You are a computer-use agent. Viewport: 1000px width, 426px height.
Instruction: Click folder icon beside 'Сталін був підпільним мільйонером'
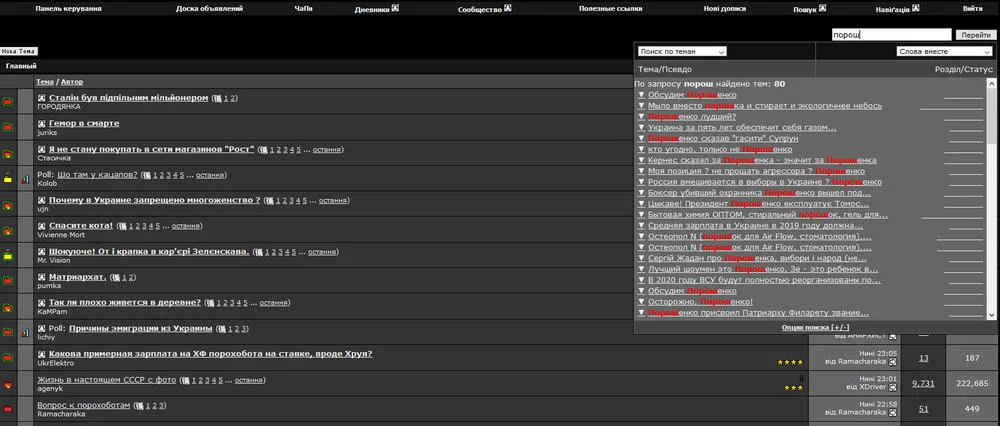[8, 102]
